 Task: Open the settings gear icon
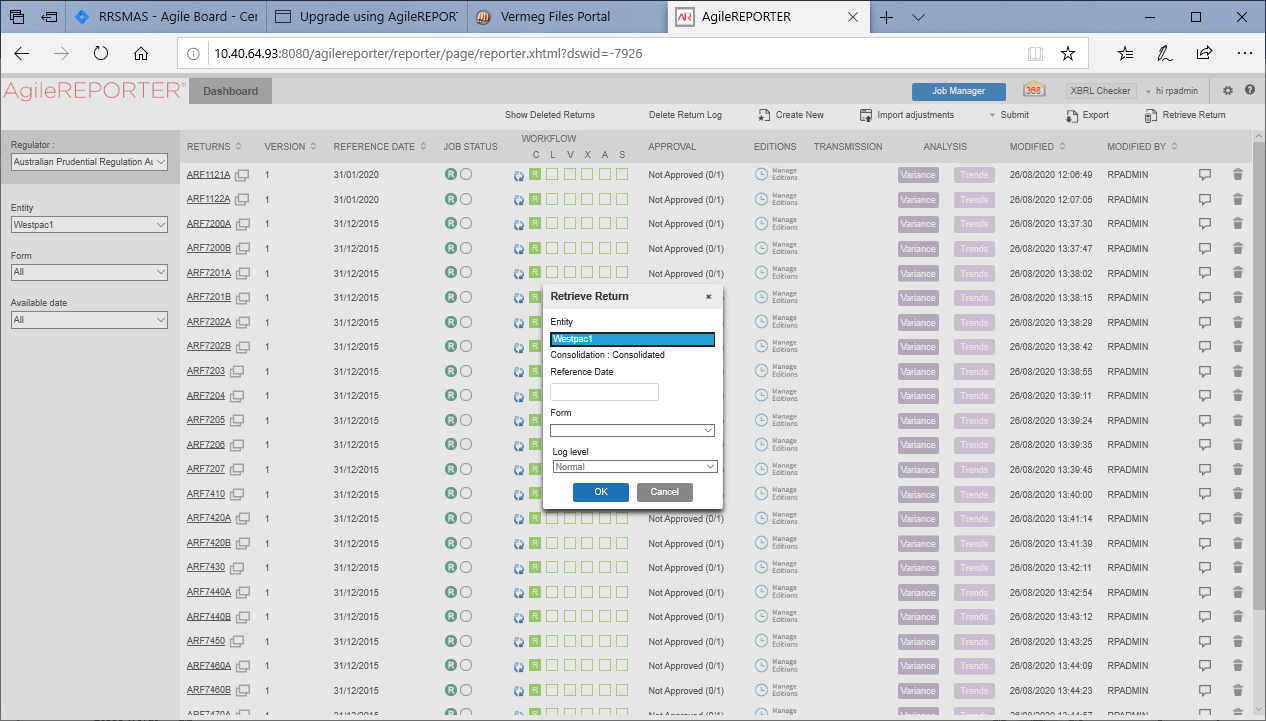tap(1228, 90)
